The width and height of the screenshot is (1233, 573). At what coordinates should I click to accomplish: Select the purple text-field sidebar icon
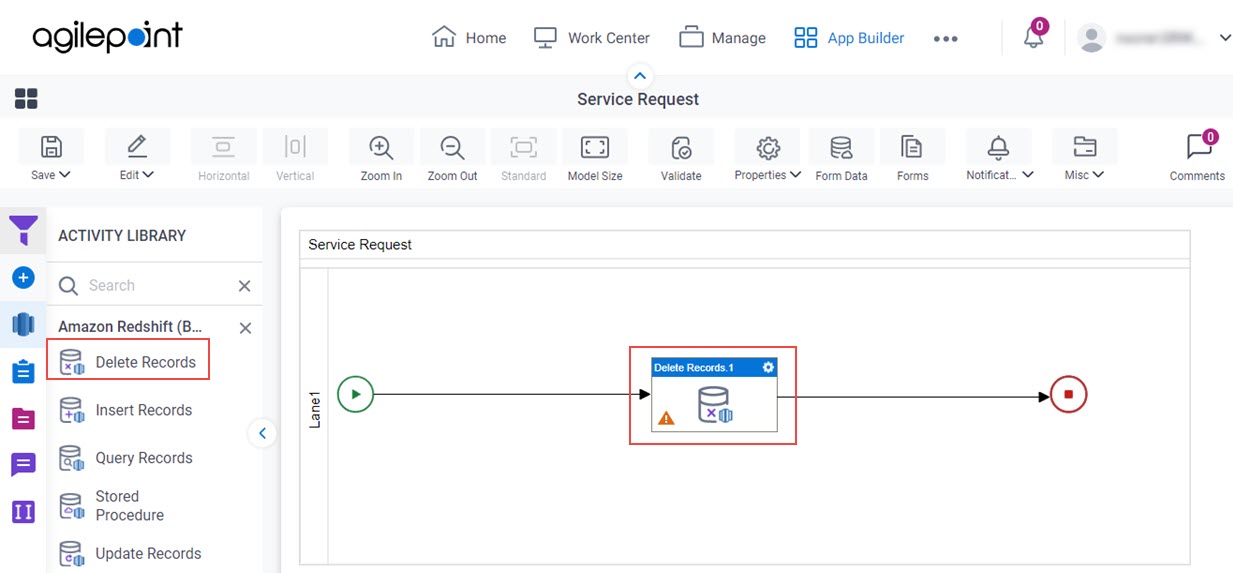point(23,511)
